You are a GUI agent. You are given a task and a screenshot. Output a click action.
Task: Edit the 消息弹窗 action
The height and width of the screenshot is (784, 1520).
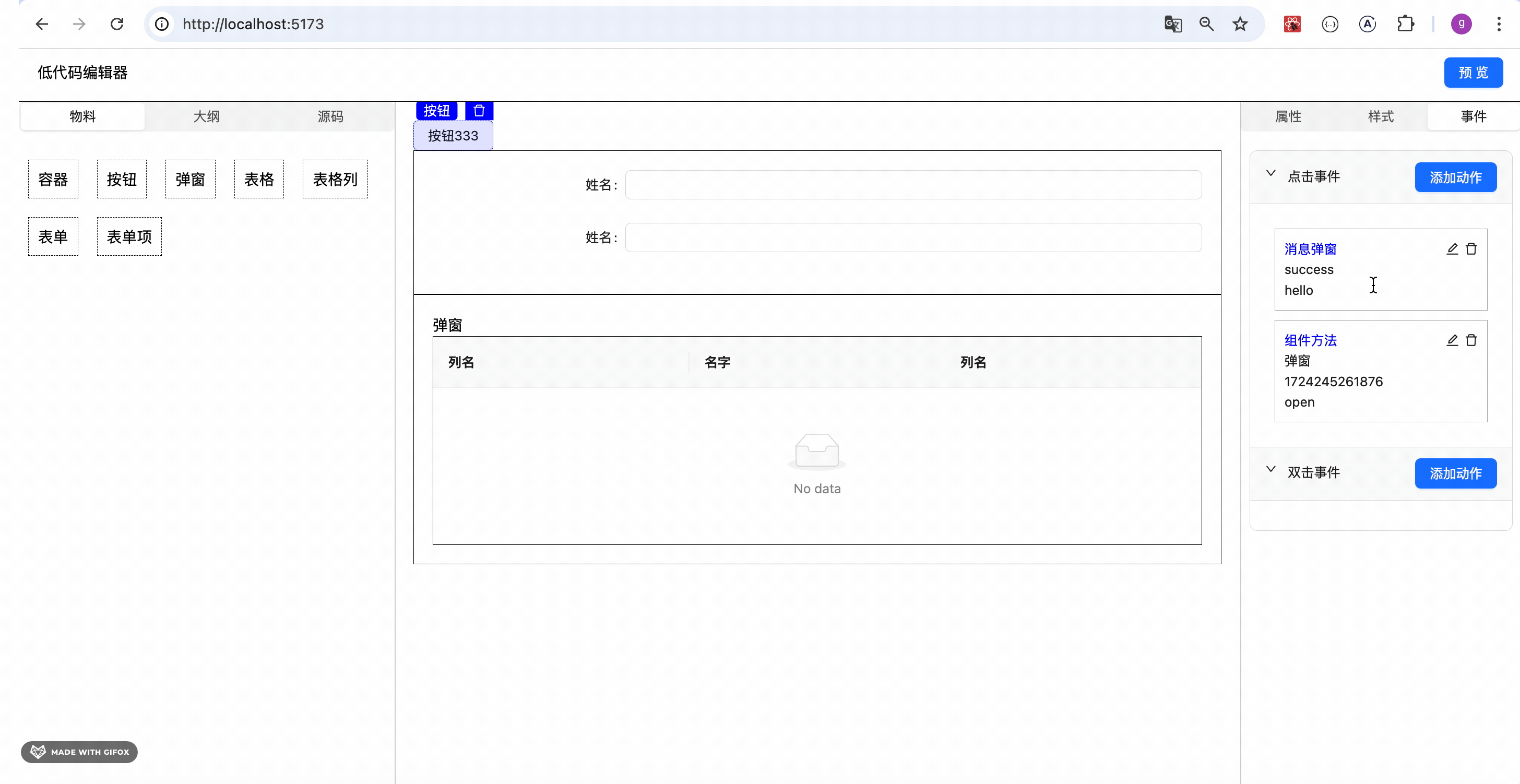pos(1452,249)
